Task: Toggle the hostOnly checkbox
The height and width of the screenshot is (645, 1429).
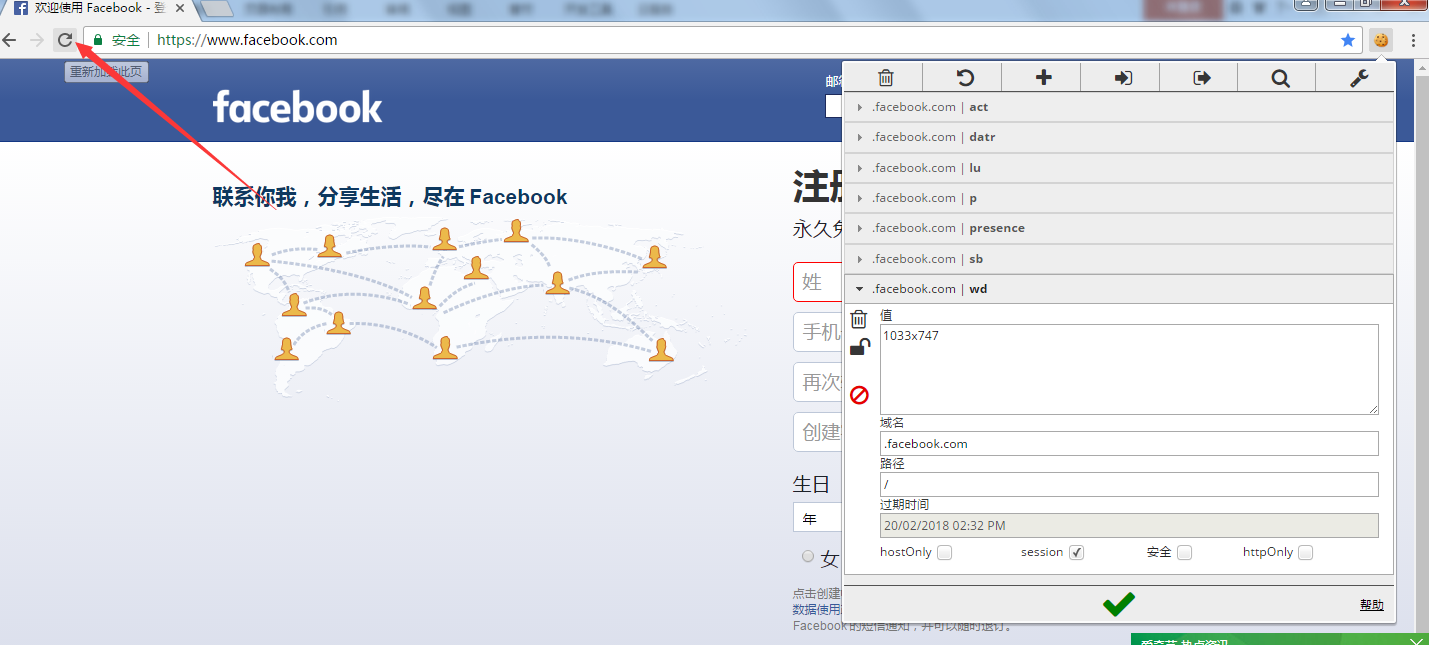Action: coord(944,552)
